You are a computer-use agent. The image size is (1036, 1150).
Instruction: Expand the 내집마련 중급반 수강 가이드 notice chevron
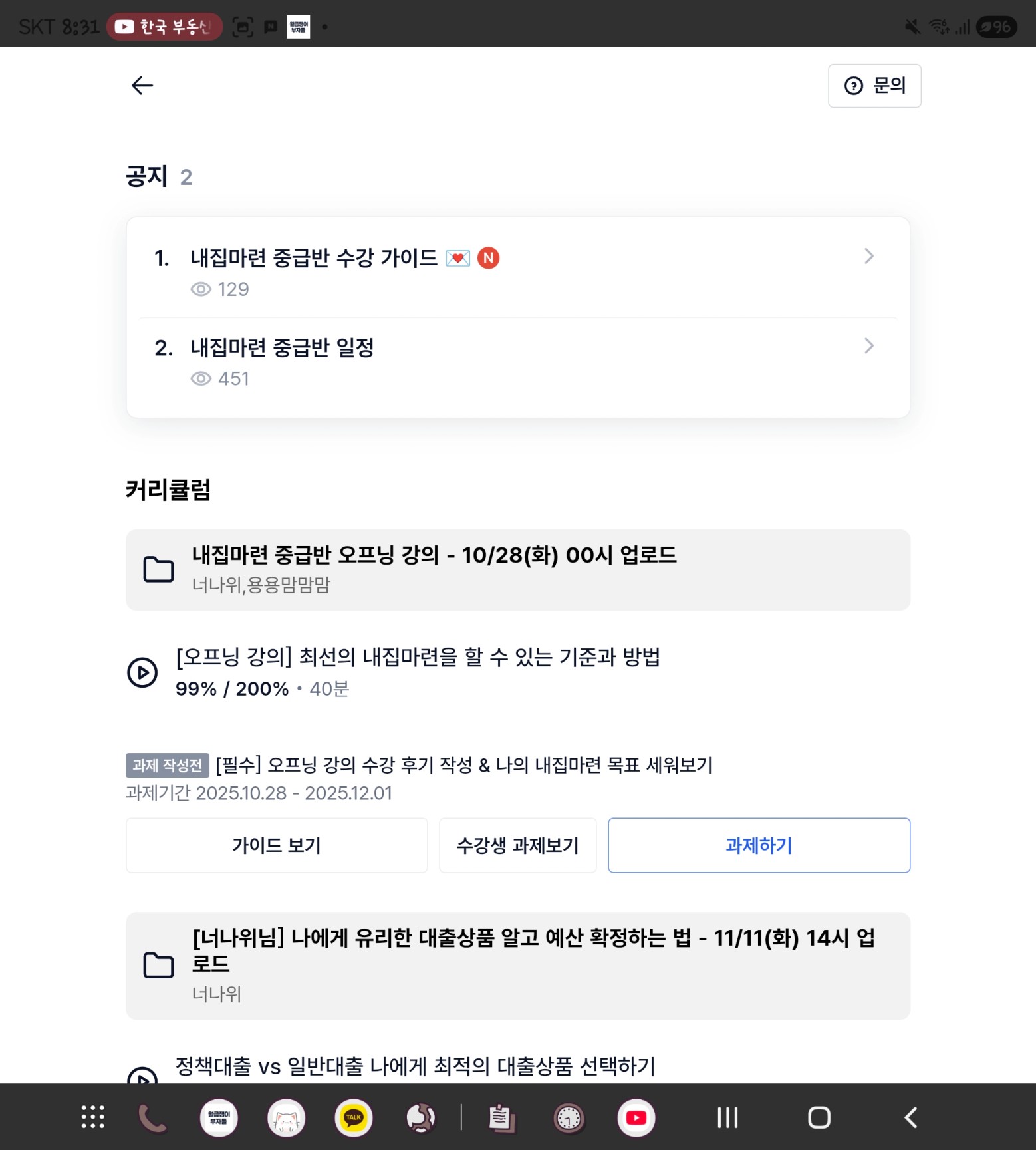(x=868, y=257)
